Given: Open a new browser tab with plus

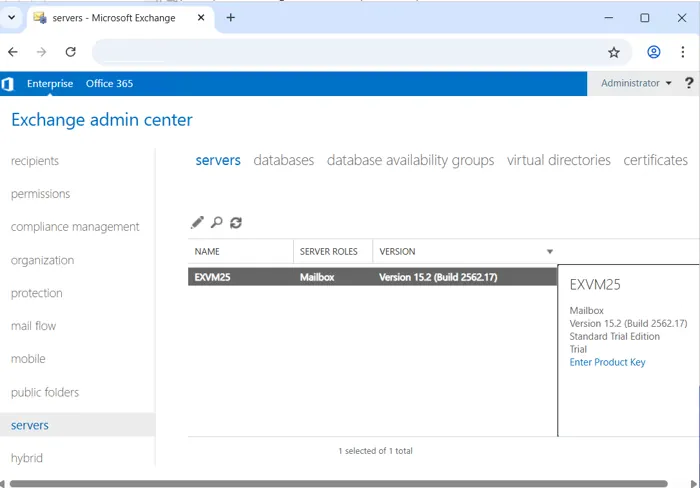Looking at the screenshot, I should tap(230, 18).
